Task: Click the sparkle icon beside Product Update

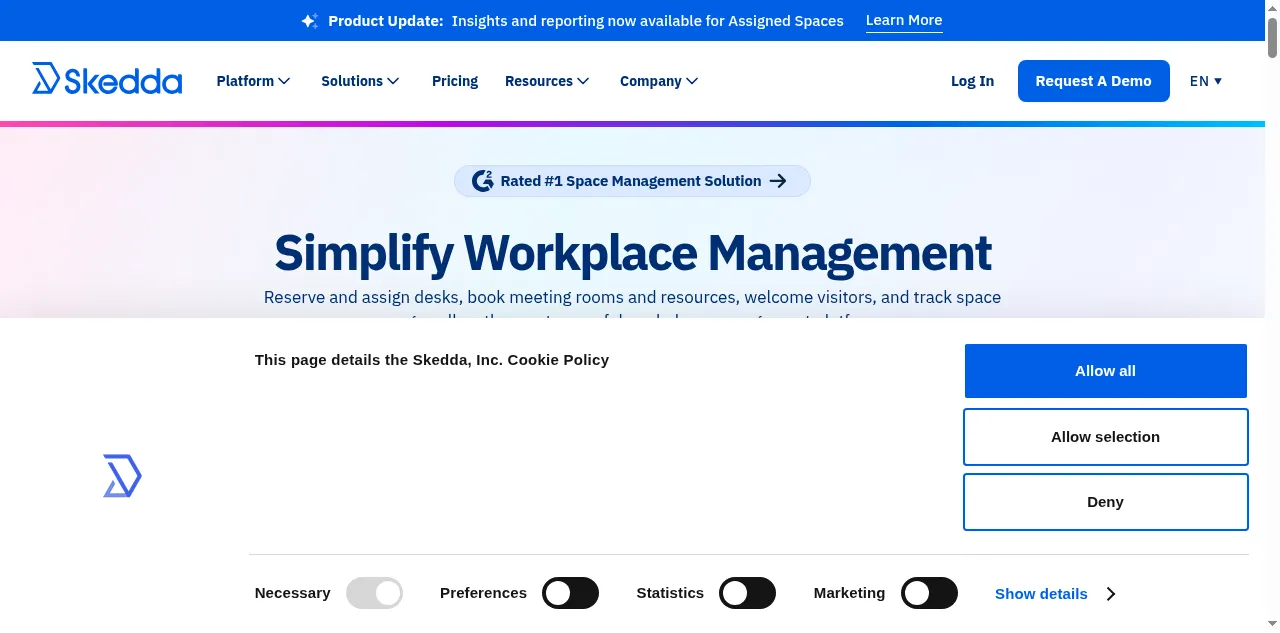Action: [x=310, y=21]
